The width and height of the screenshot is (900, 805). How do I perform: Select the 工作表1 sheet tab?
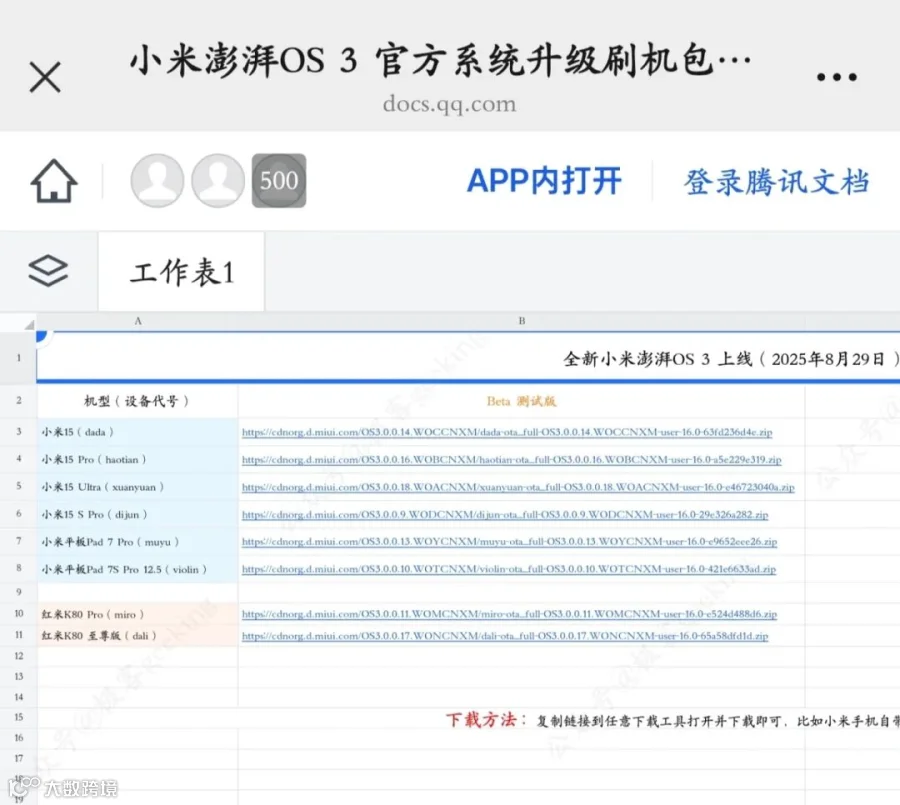pos(181,272)
